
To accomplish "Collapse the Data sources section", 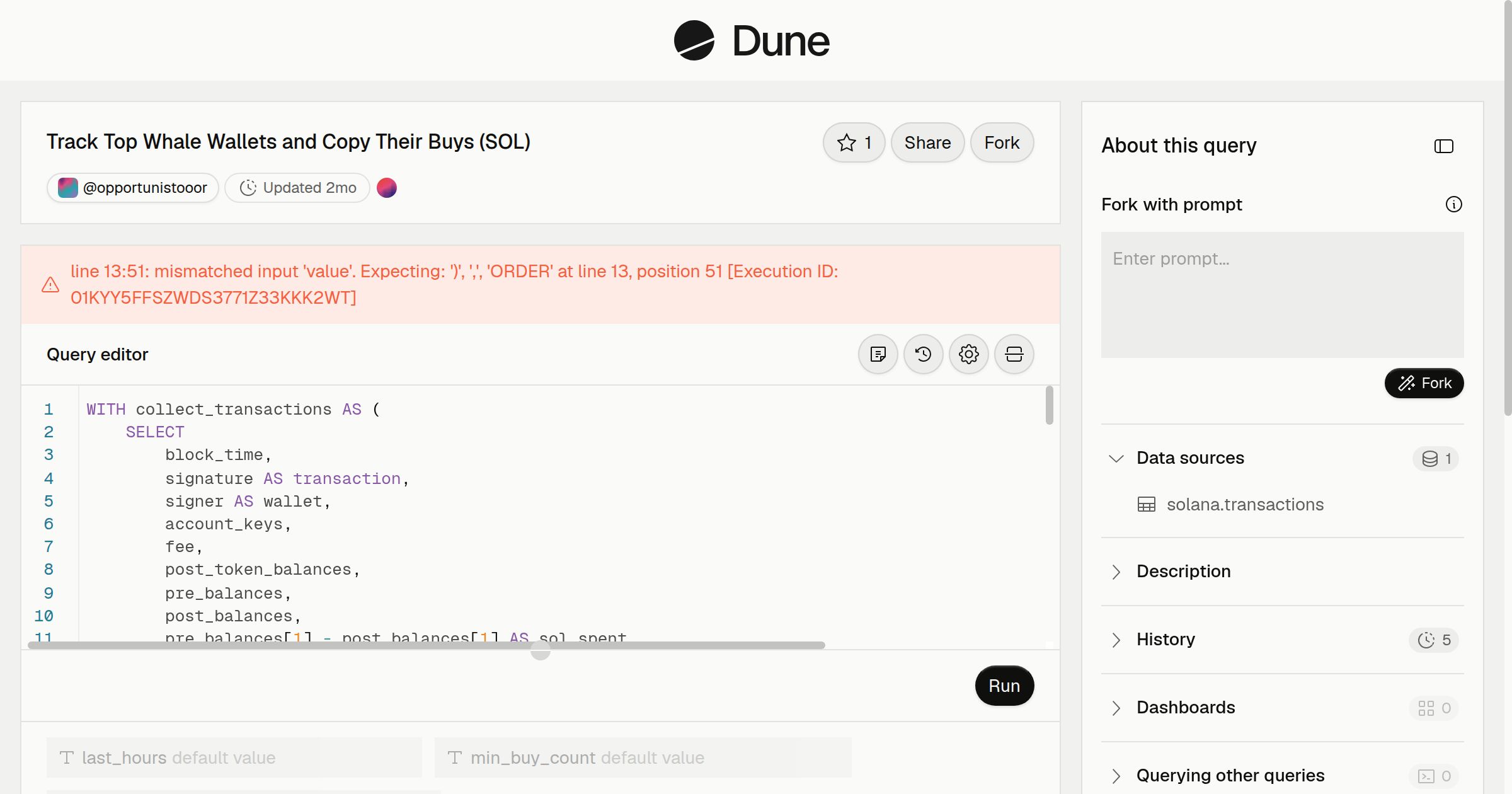I will [1283, 458].
